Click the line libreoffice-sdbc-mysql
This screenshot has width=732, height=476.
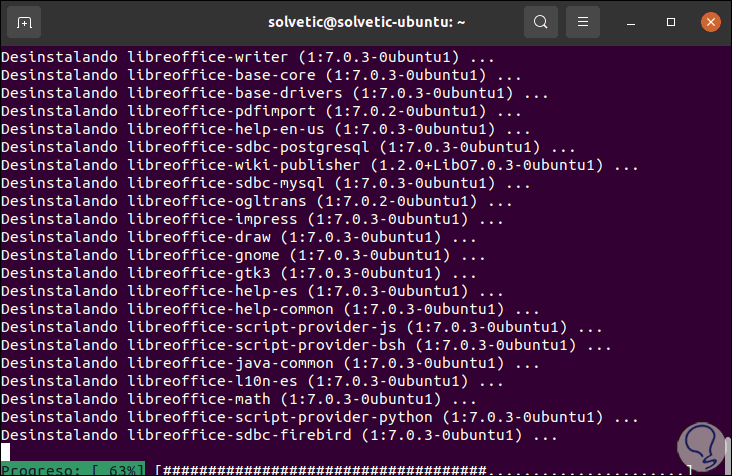266,183
